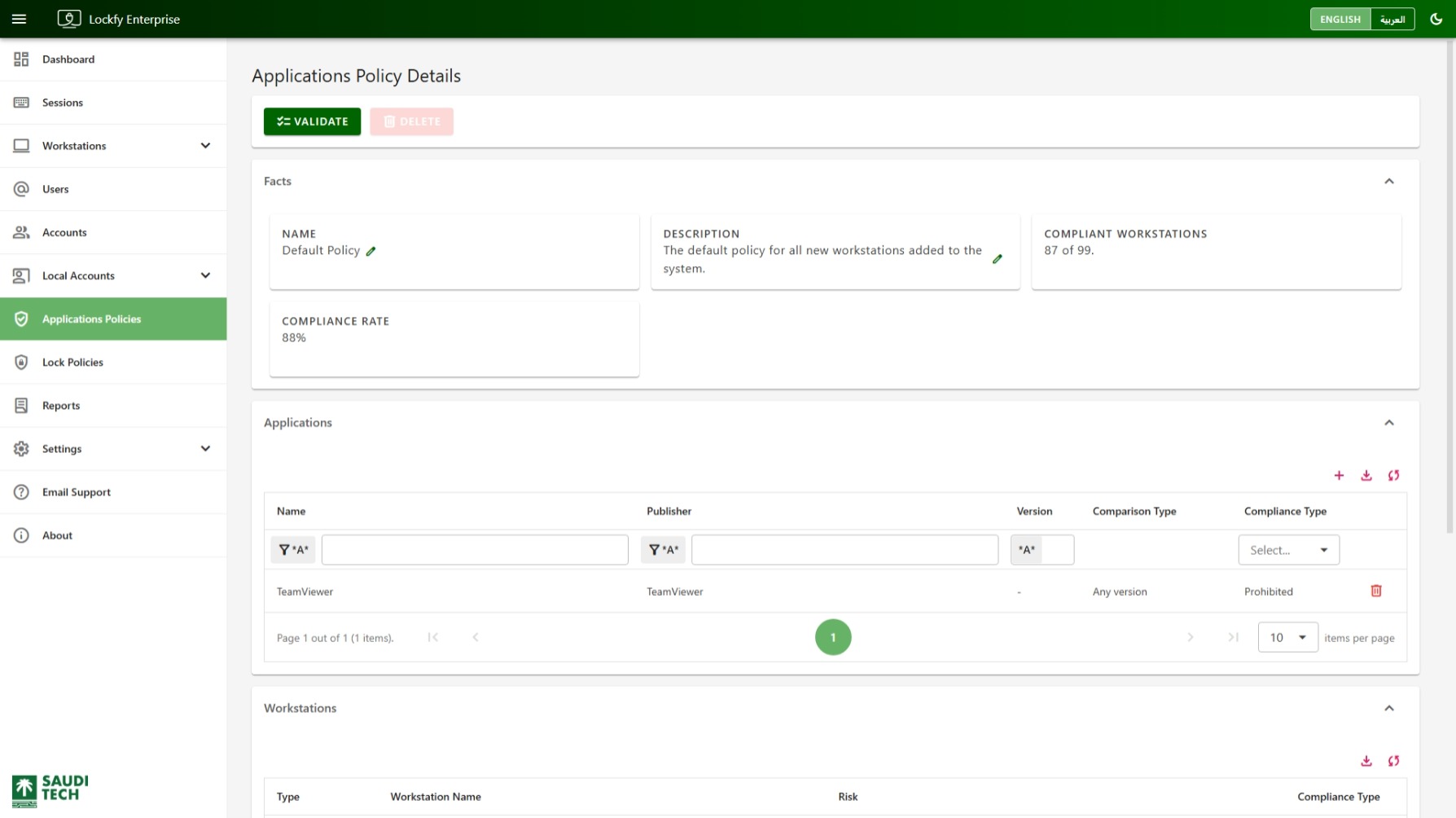The image size is (1456, 818).
Task: Expand the Local Accounts sidebar submenu
Action: (x=205, y=275)
